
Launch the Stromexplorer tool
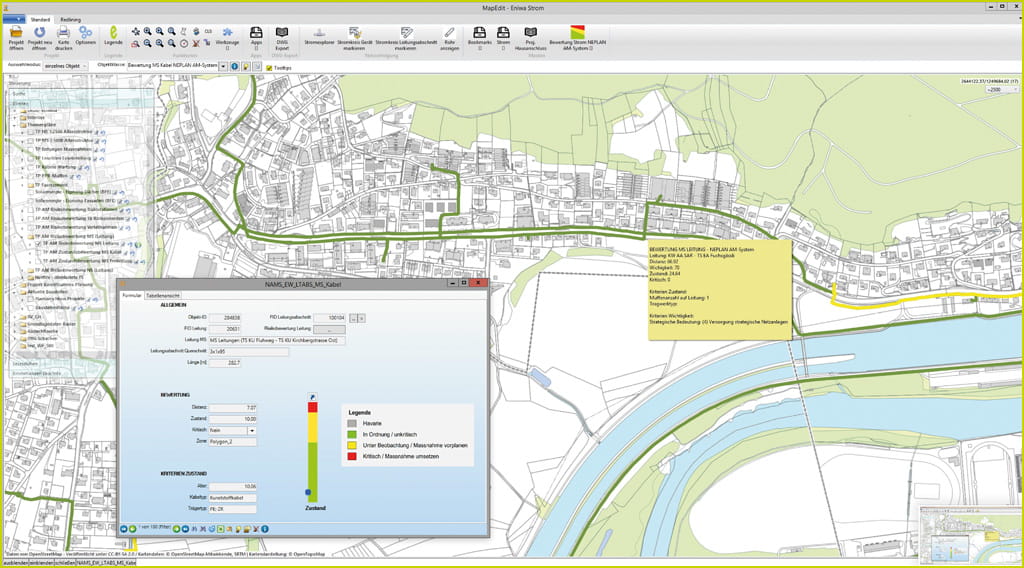[x=318, y=33]
